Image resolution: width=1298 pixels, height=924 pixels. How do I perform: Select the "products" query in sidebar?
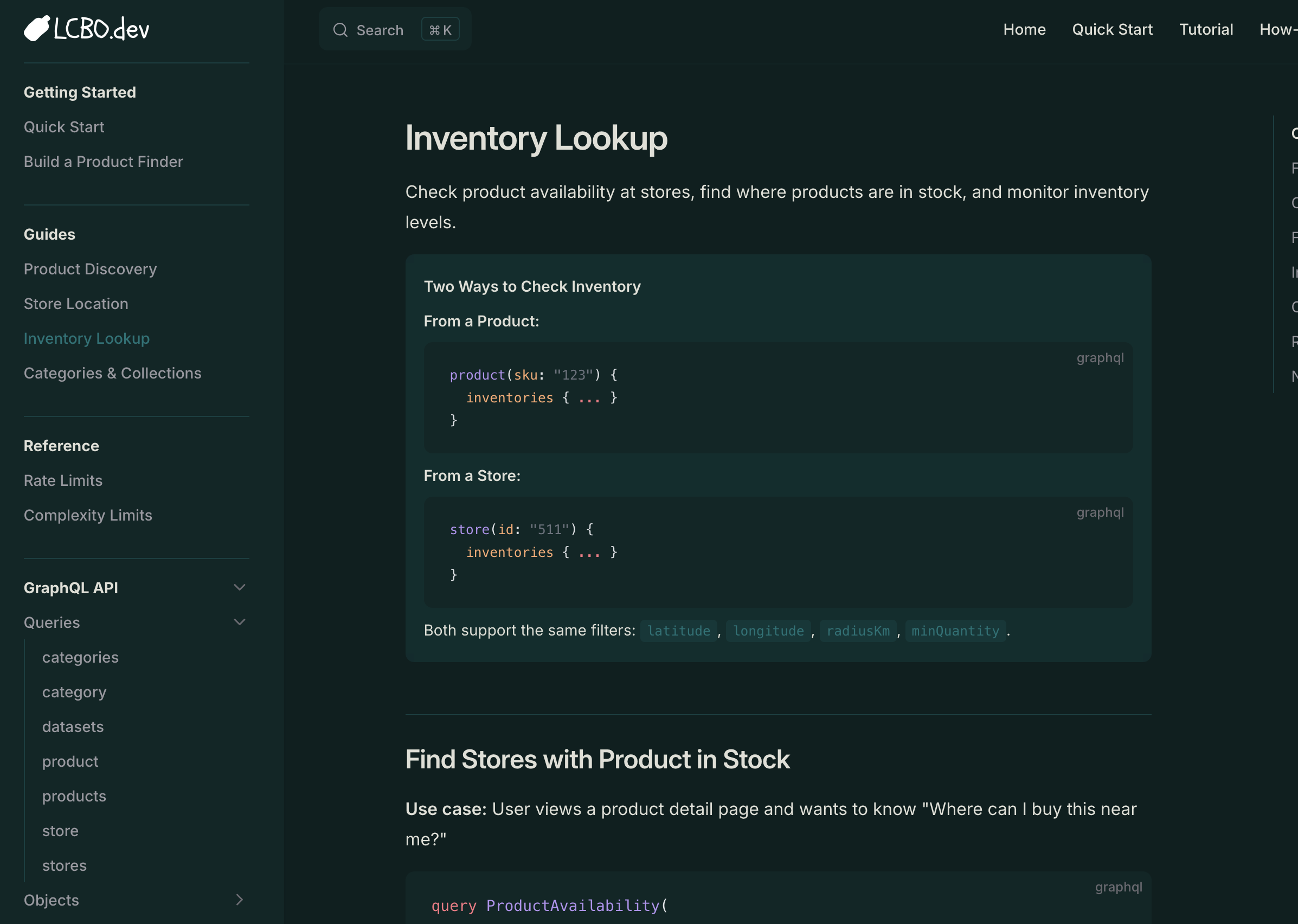[x=74, y=796]
